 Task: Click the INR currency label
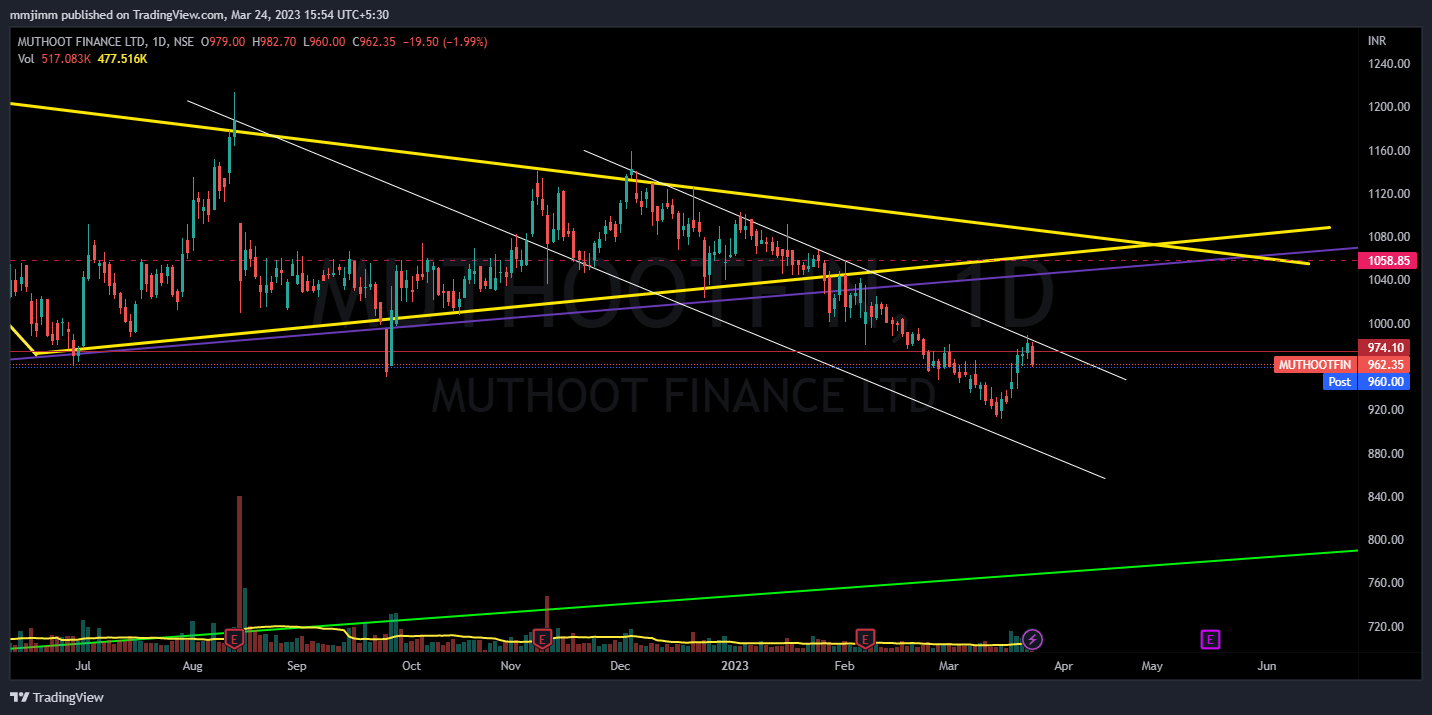coord(1377,42)
